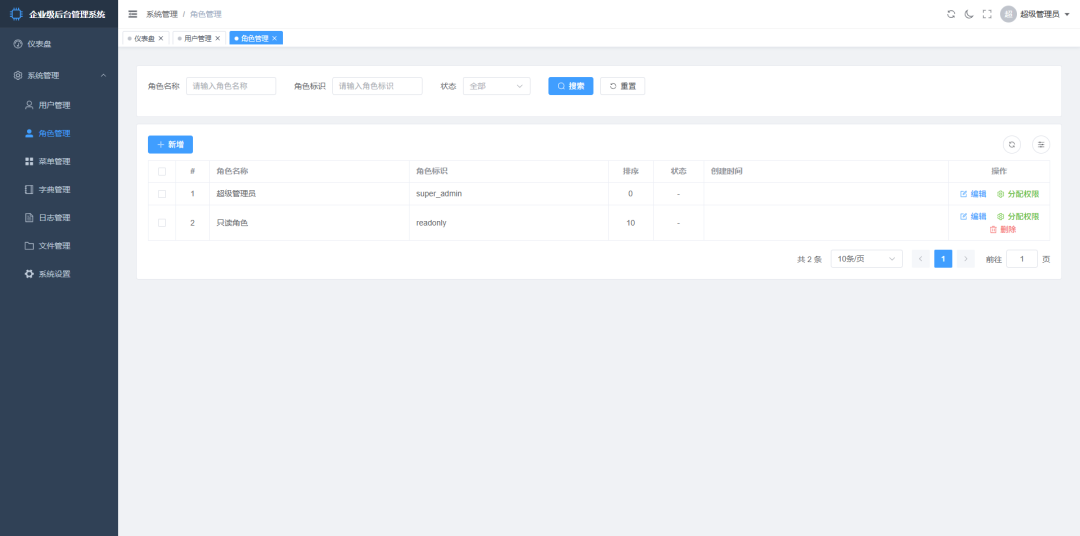Open the 状态 dropdown filter
Viewport: 1080px width, 536px height.
pos(497,86)
